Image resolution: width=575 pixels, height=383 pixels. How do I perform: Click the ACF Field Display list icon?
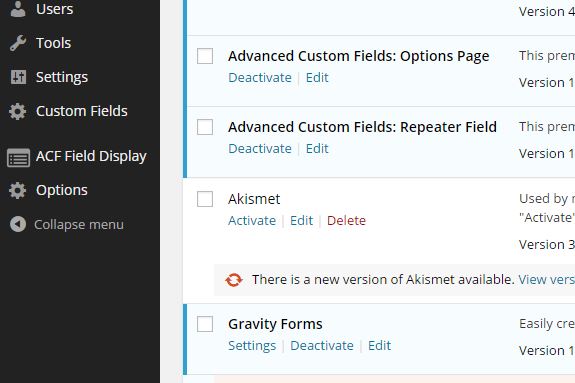[18, 158]
